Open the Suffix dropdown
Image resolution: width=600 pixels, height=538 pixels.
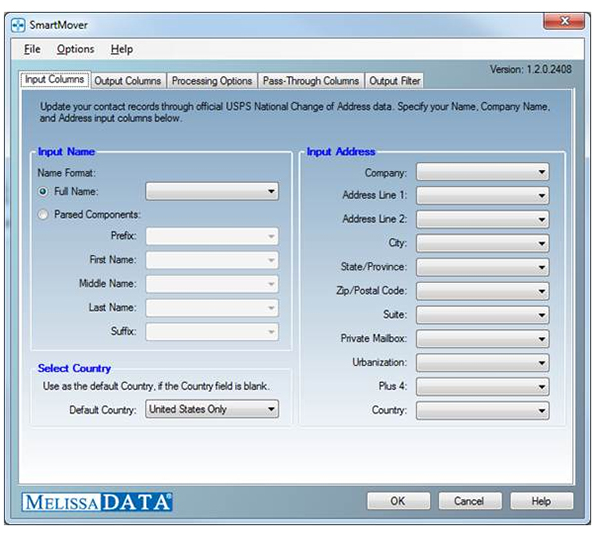[x=212, y=332]
